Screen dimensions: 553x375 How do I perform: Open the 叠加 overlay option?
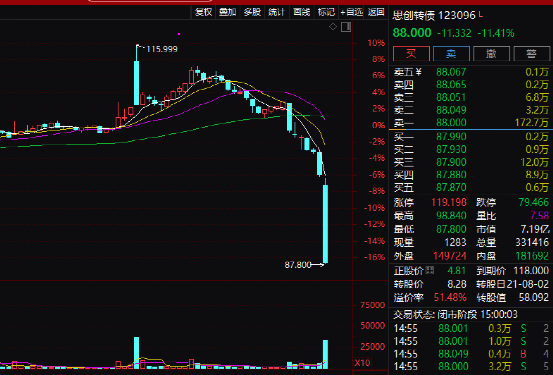coord(227,12)
